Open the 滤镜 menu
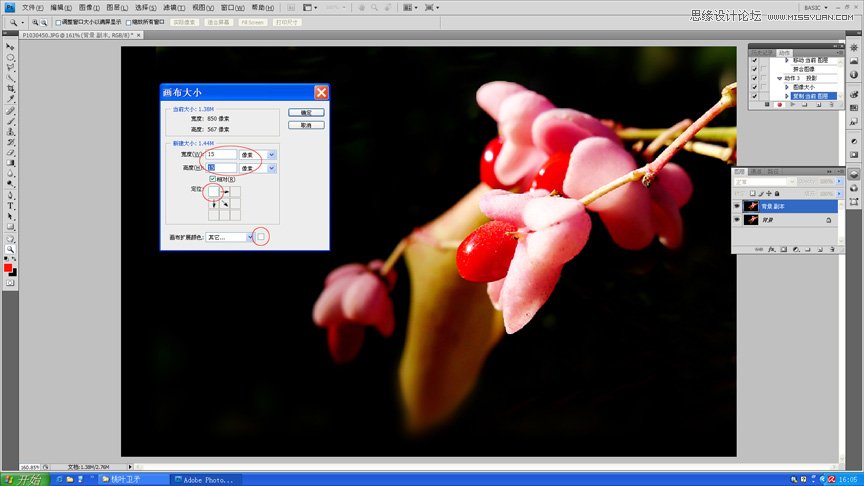This screenshot has height=486, width=864. (x=174, y=8)
